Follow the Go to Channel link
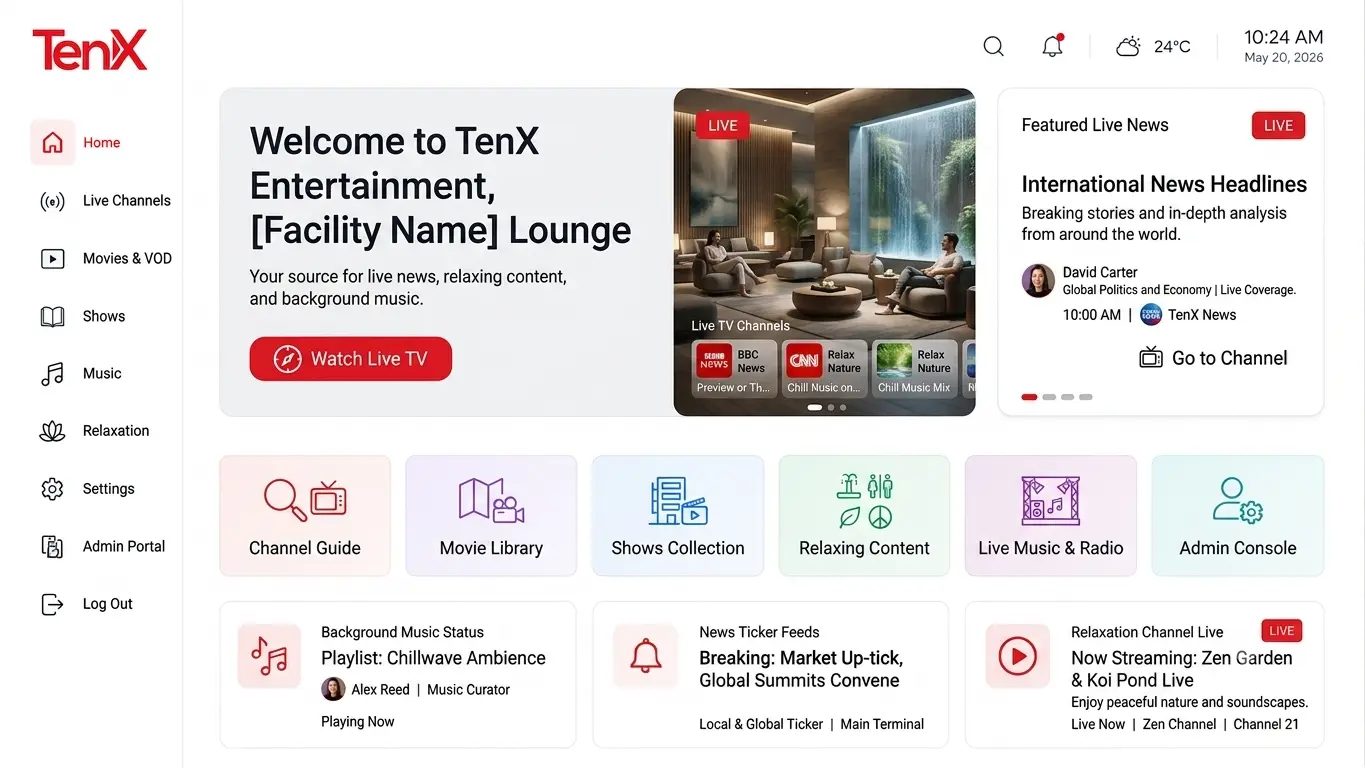1365x768 pixels. coord(1213,358)
